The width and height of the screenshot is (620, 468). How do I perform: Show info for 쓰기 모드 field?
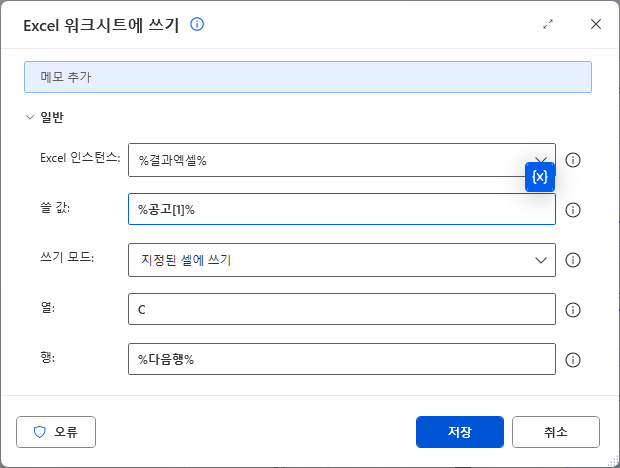pos(573,260)
